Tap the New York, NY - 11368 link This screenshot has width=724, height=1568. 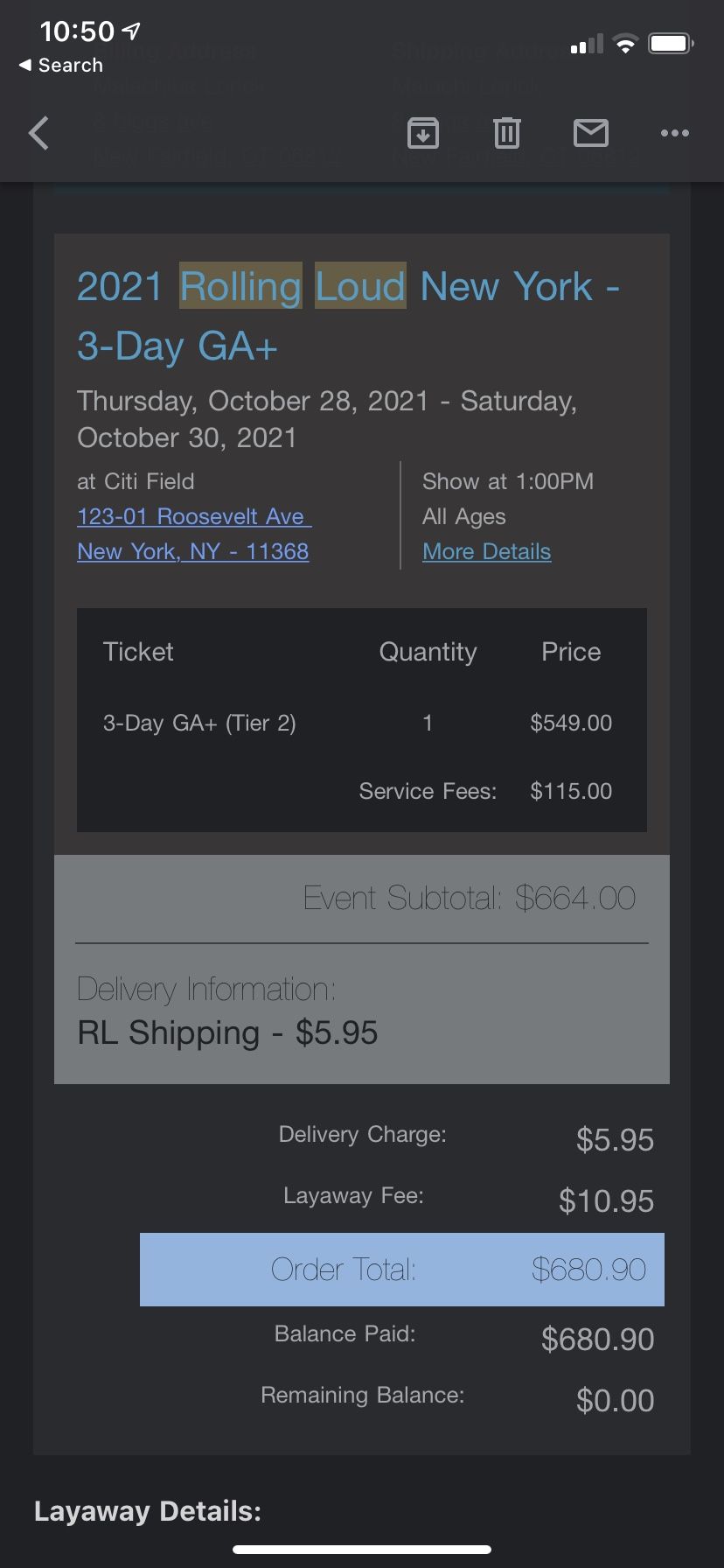(193, 551)
